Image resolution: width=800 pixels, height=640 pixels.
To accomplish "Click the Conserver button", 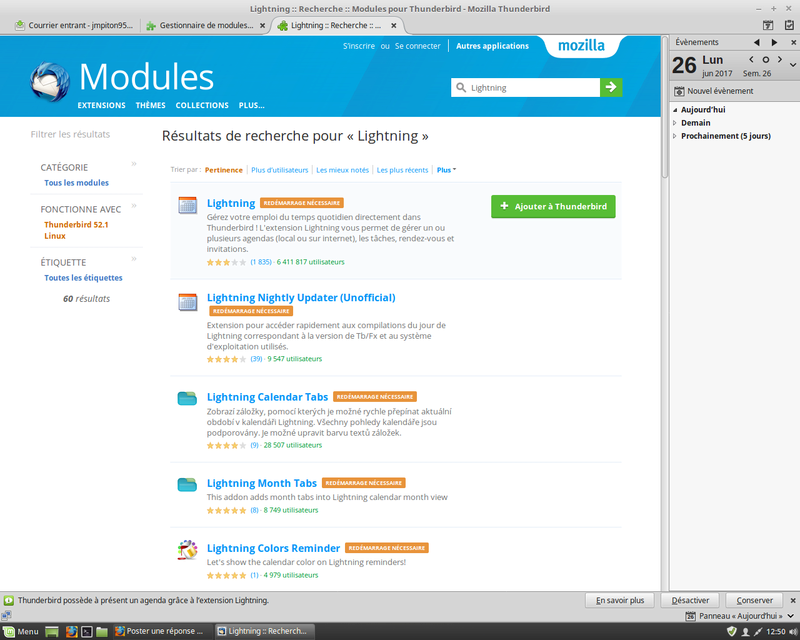I will pos(755,600).
